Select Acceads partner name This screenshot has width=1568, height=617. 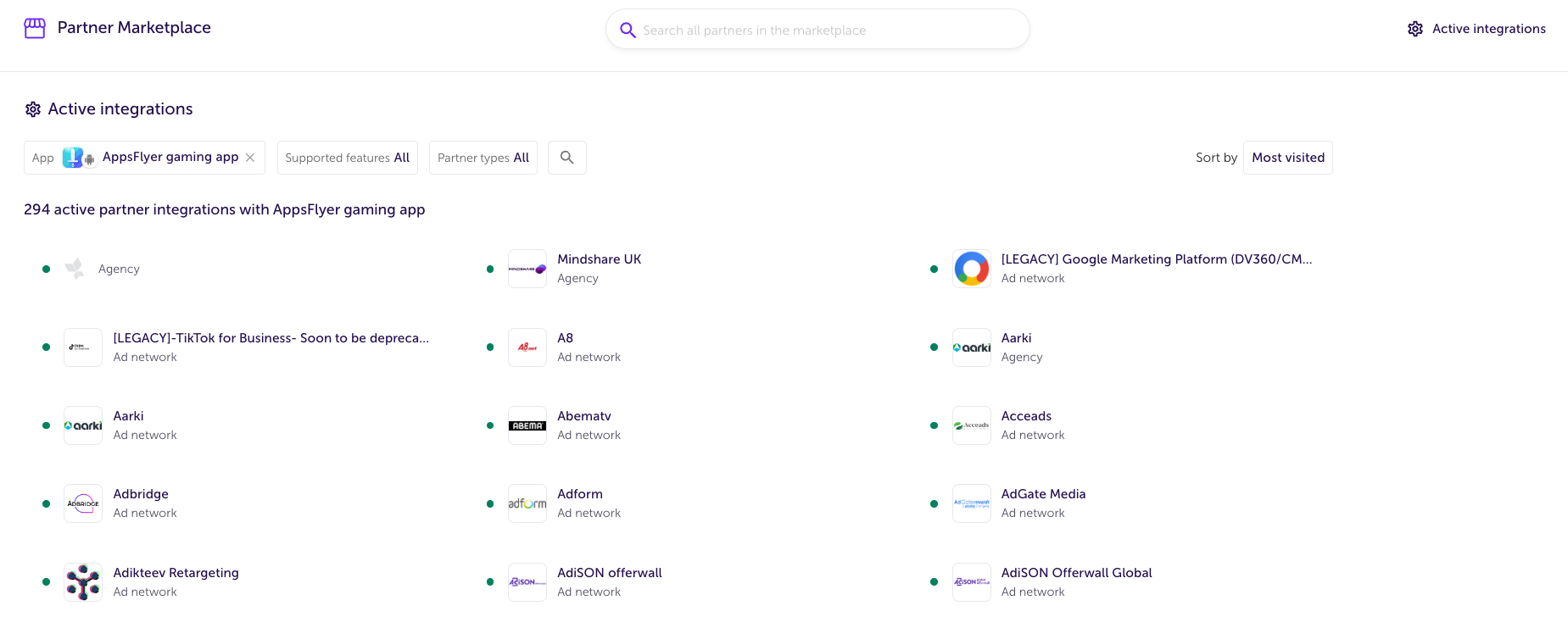click(1026, 416)
